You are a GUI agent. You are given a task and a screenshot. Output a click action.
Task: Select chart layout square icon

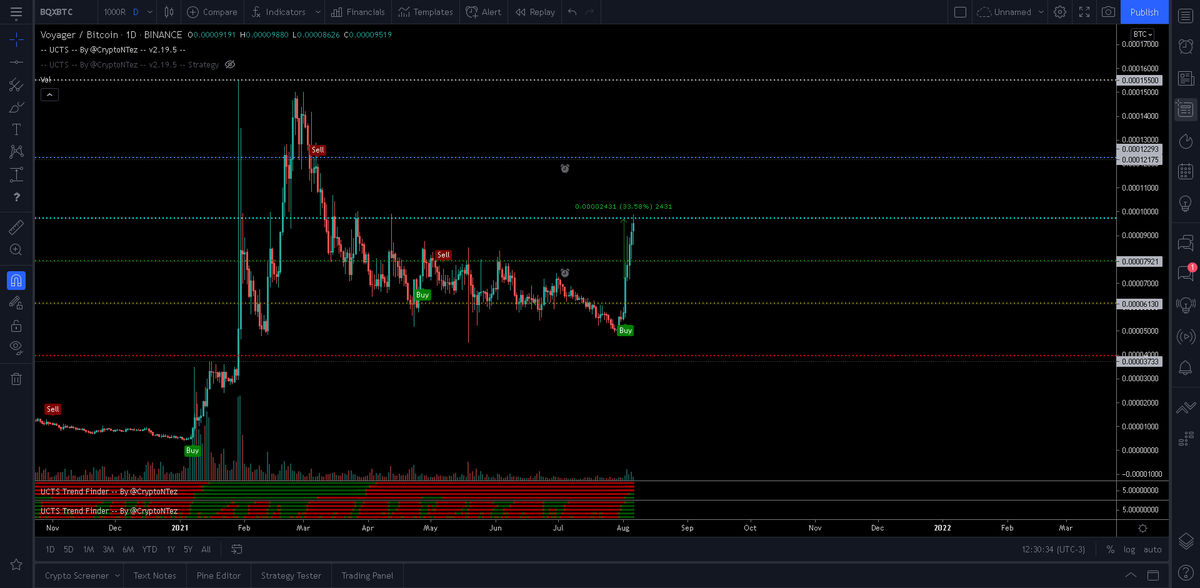tap(960, 12)
